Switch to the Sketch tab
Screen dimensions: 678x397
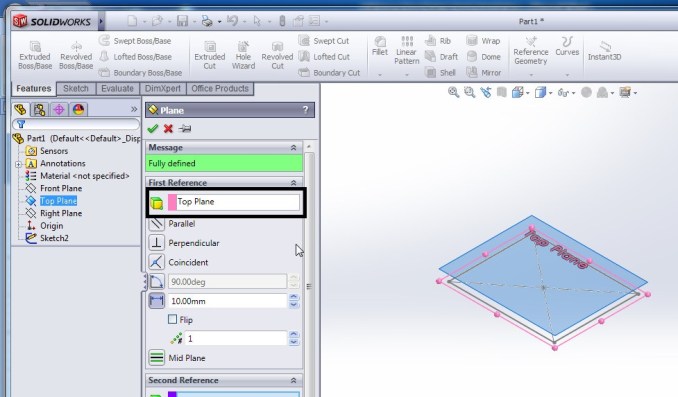pos(76,89)
